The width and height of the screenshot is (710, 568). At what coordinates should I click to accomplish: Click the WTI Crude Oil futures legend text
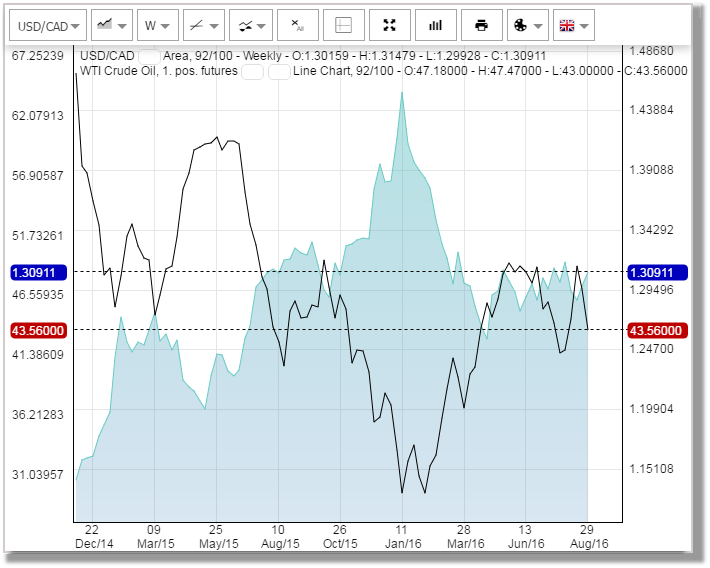158,72
